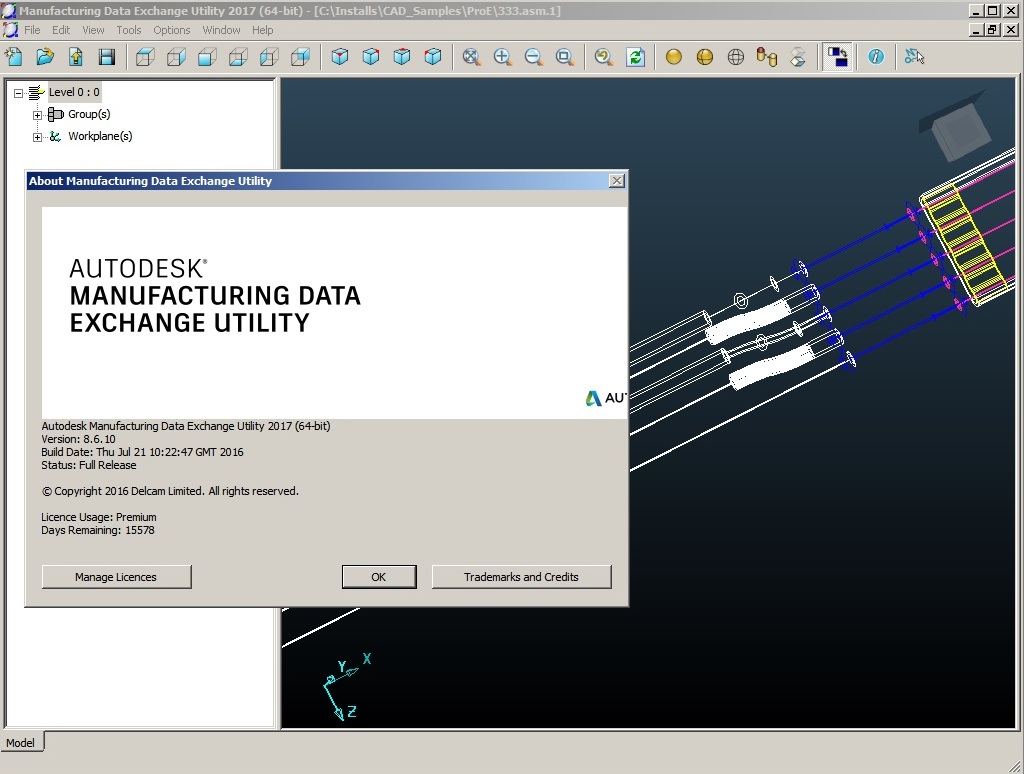Screen dimensions: 1024x774
Task: Choose the fourth red-corner isometric cube view
Action: pyautogui.click(x=433, y=57)
